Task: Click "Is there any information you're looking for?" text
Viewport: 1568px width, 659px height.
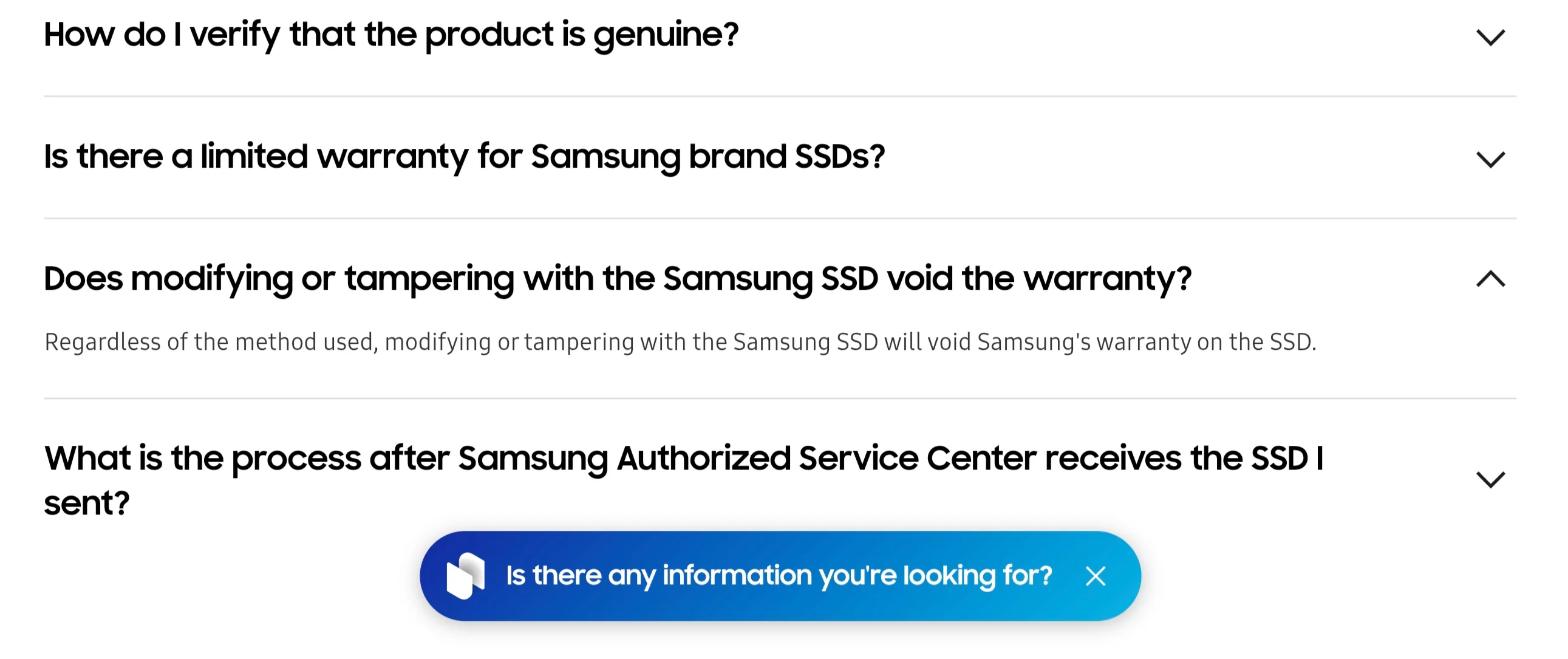Action: [x=779, y=576]
